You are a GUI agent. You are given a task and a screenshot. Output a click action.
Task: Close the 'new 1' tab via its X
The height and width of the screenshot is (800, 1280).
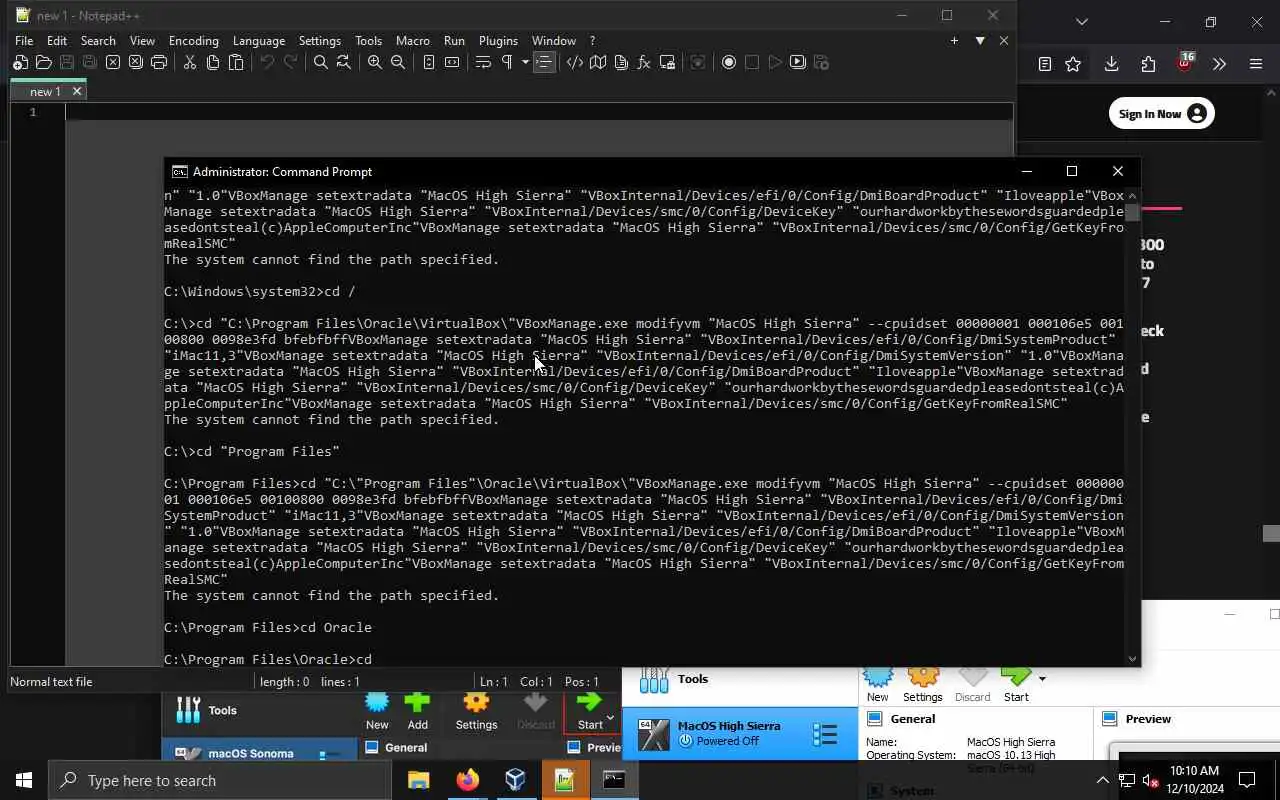tap(76, 91)
